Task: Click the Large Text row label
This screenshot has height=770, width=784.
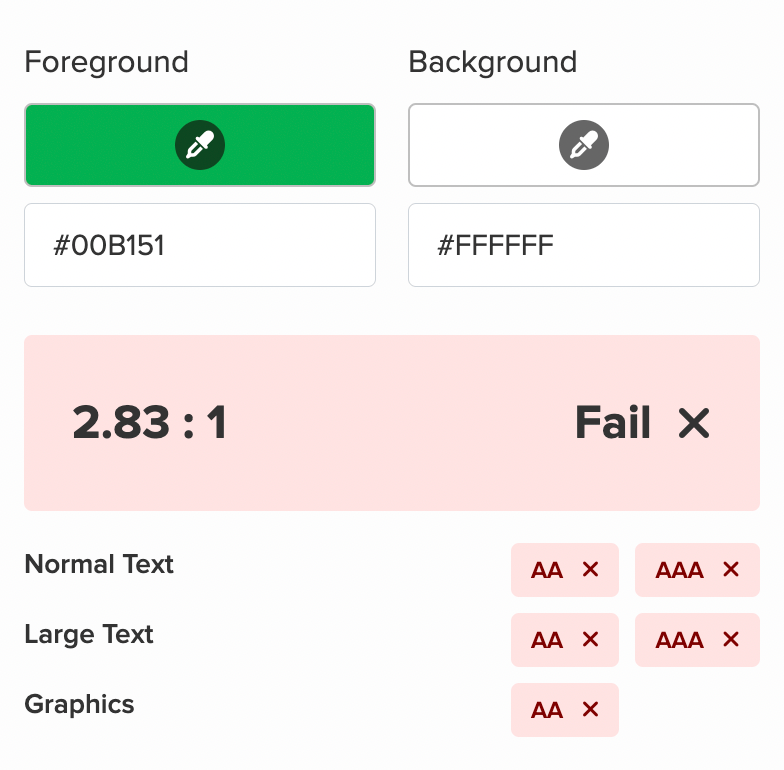Action: coord(89,634)
